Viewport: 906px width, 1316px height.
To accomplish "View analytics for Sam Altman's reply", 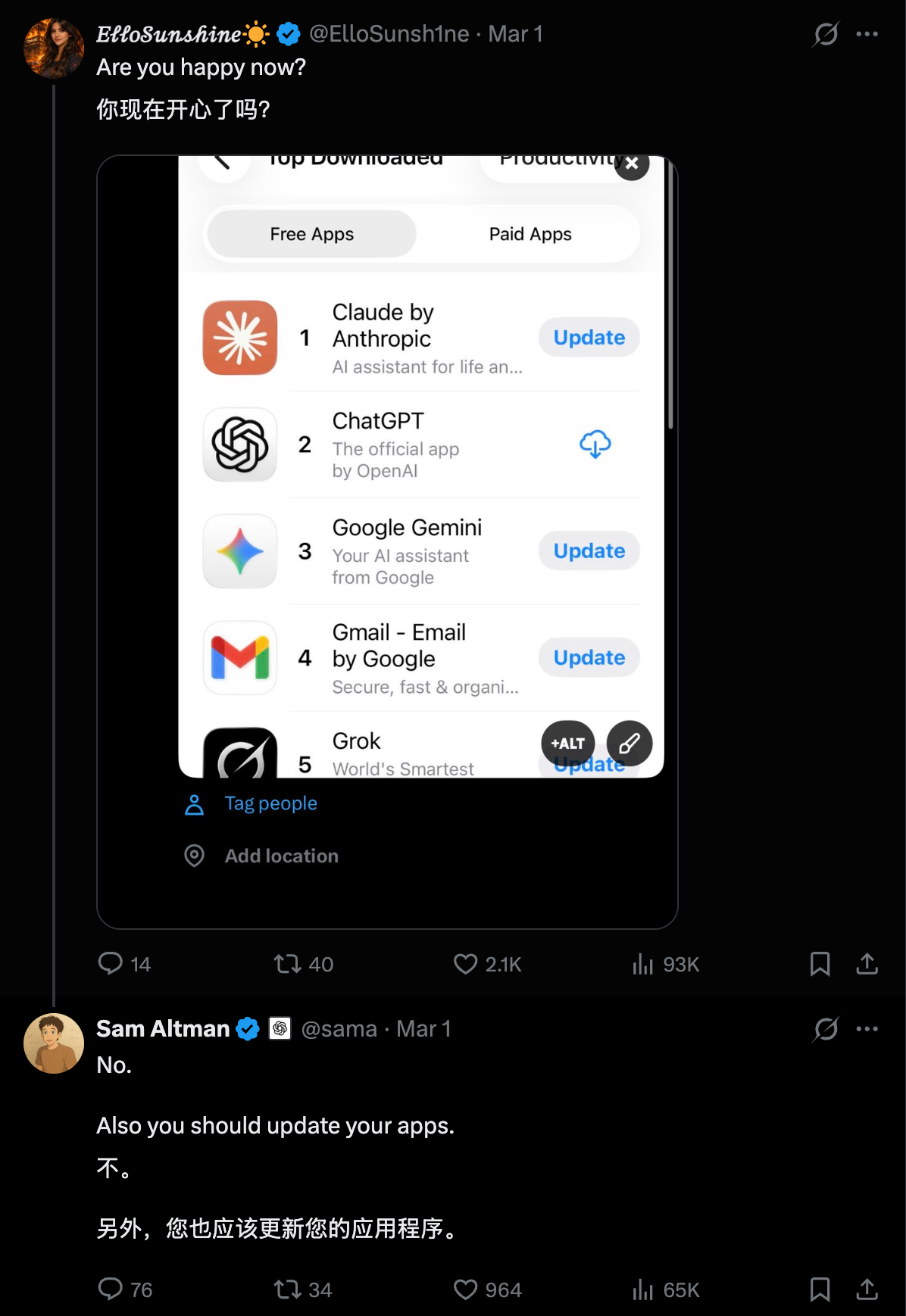I will tap(643, 1289).
